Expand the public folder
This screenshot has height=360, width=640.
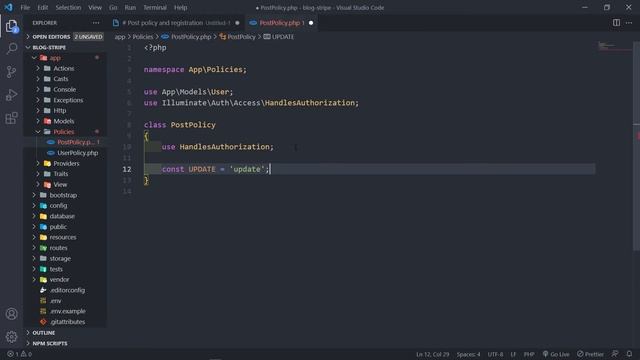58,227
